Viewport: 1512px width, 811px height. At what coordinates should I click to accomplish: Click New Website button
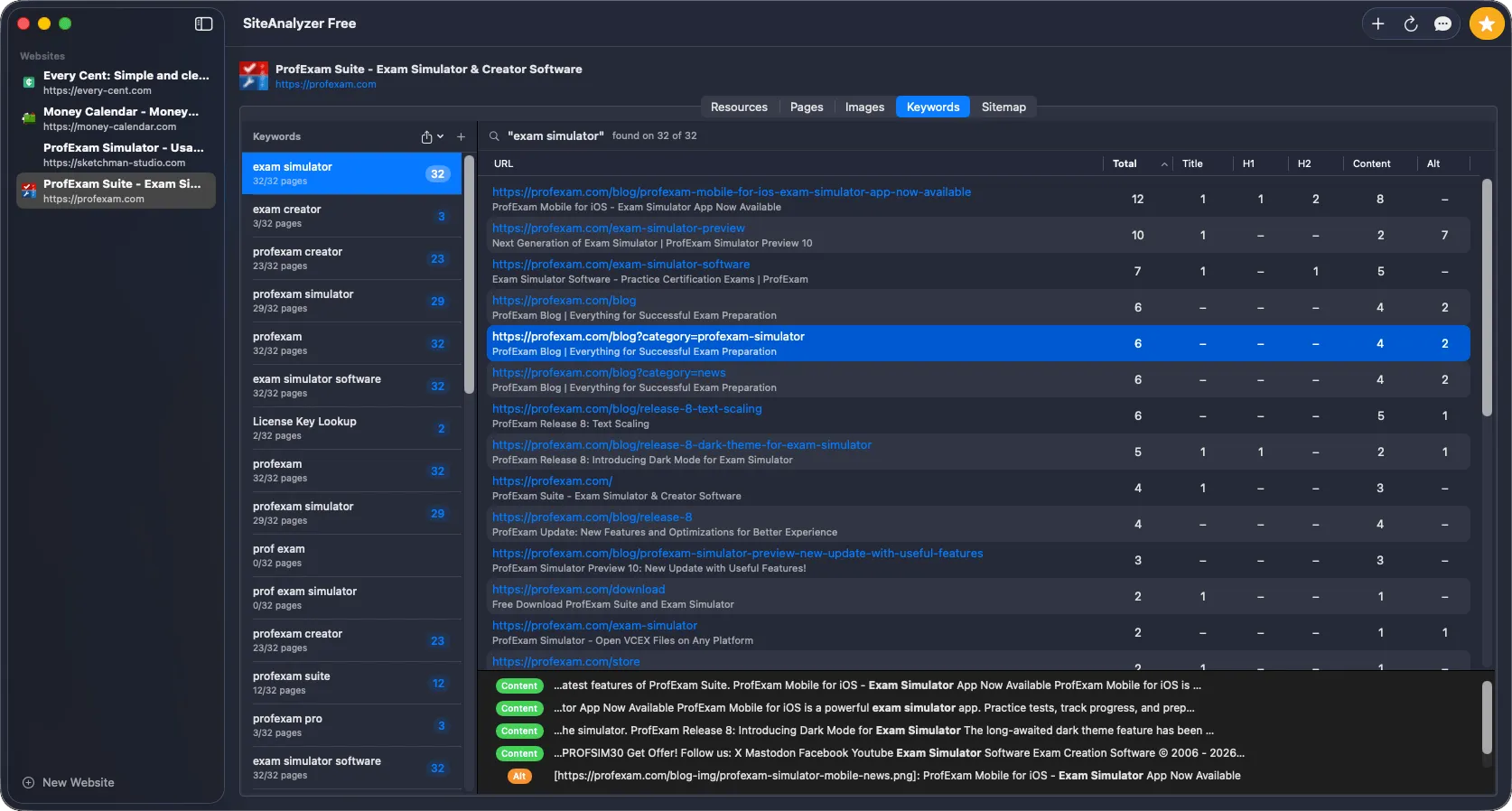coord(69,782)
